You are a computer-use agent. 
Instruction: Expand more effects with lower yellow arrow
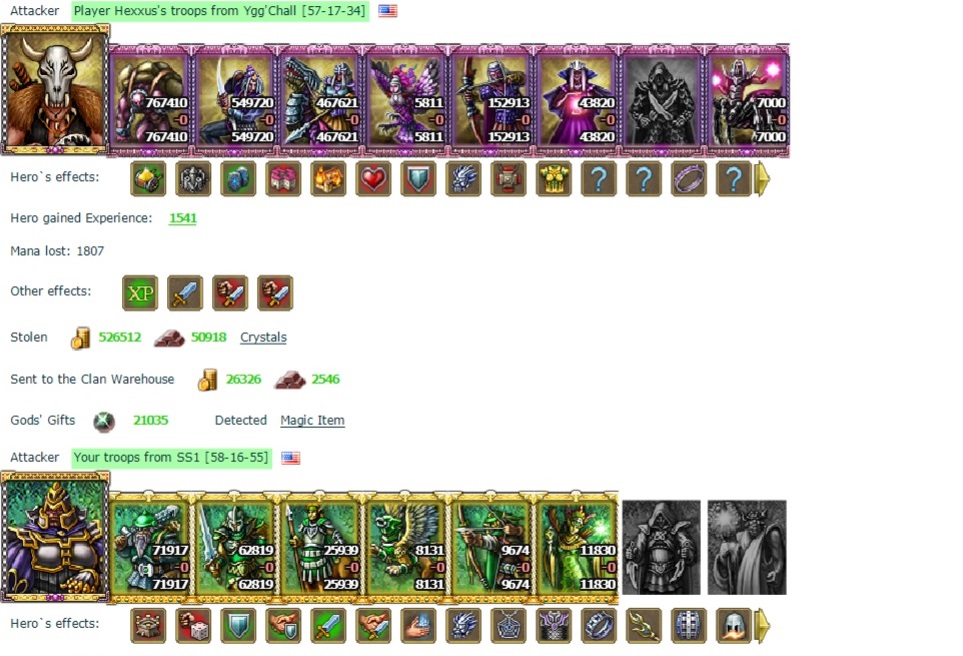point(762,626)
